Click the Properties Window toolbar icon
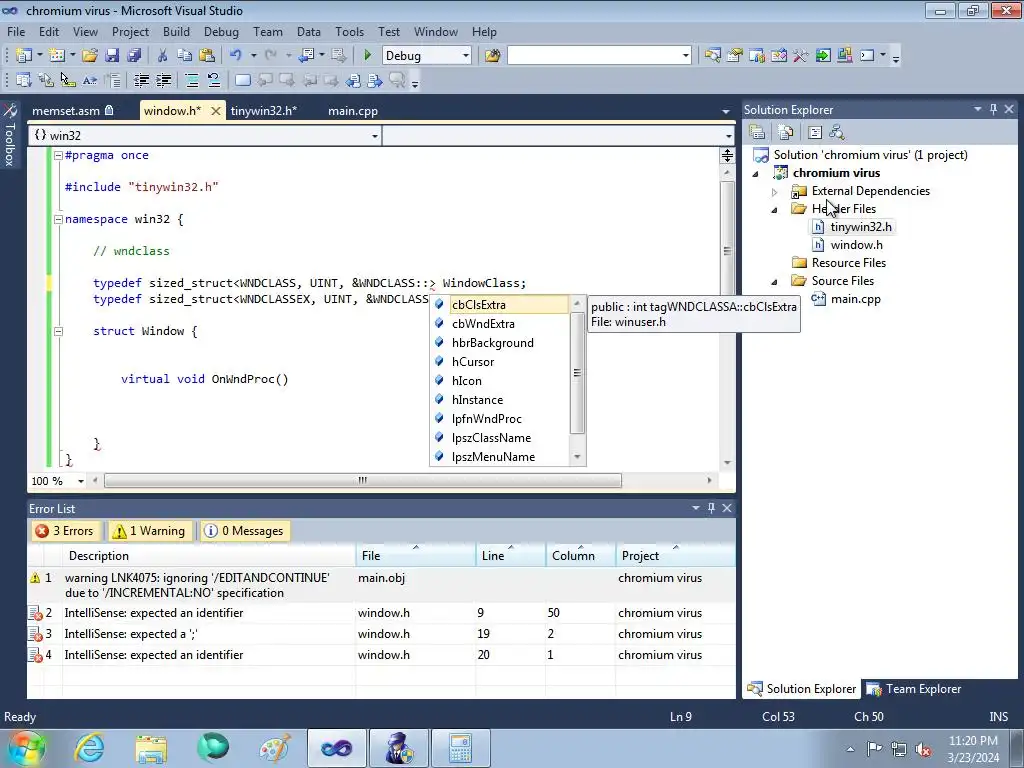The width and height of the screenshot is (1024, 768). 735,56
